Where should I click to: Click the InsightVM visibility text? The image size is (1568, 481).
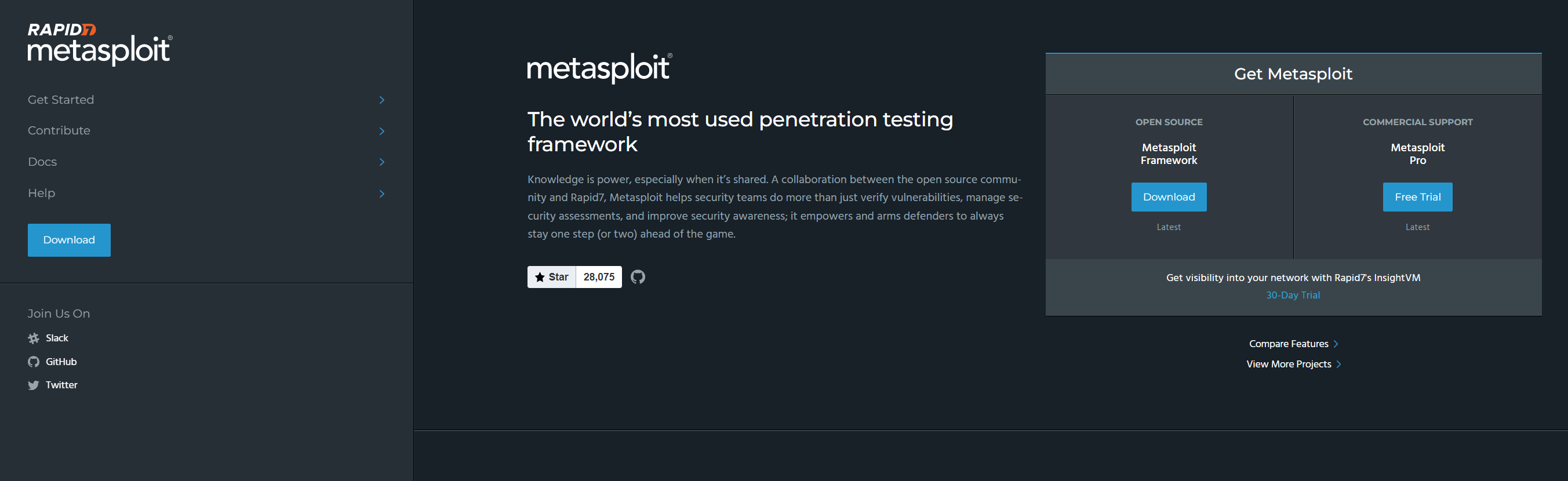click(x=1293, y=278)
